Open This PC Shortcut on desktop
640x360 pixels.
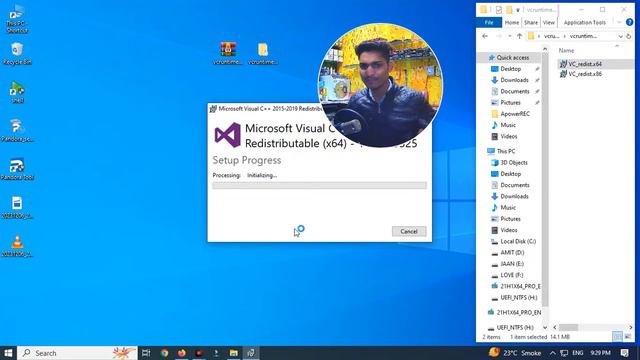17,19
